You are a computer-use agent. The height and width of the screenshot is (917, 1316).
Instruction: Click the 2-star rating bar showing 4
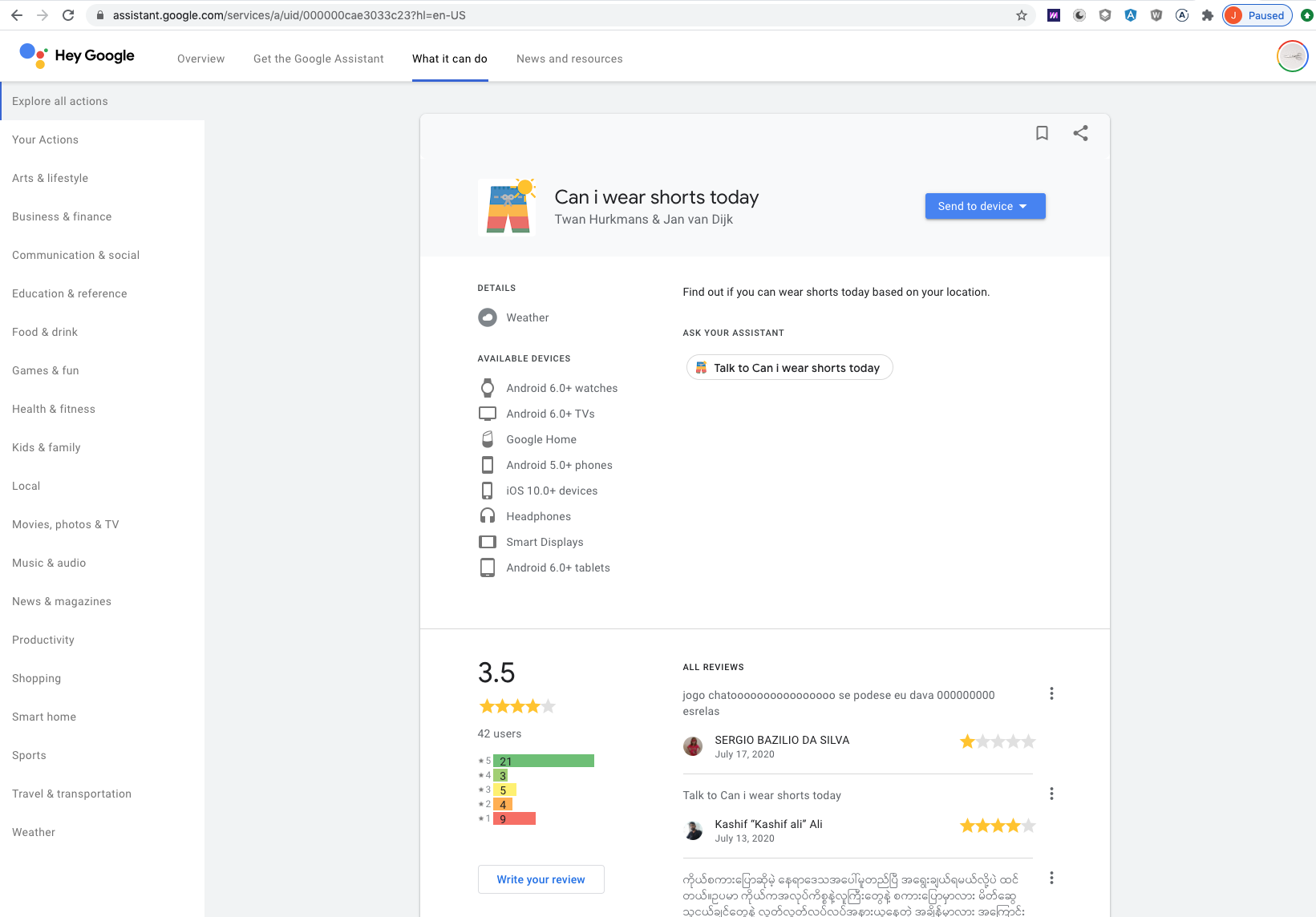point(503,804)
